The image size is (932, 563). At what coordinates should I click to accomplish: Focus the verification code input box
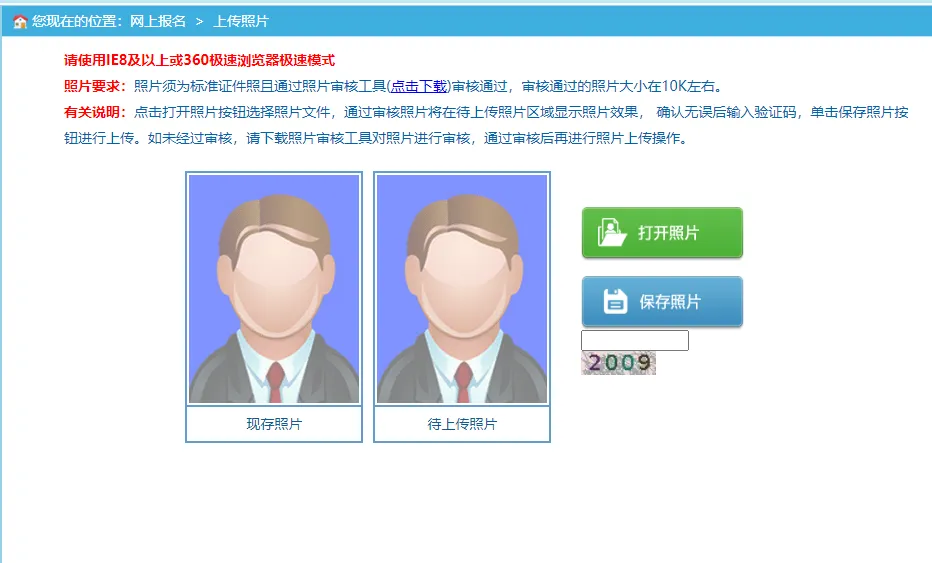(635, 341)
